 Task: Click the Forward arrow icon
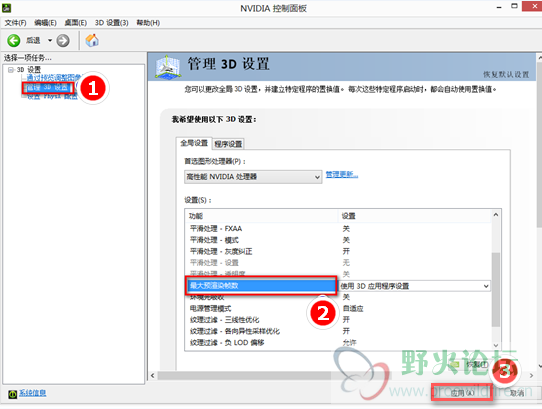click(63, 40)
